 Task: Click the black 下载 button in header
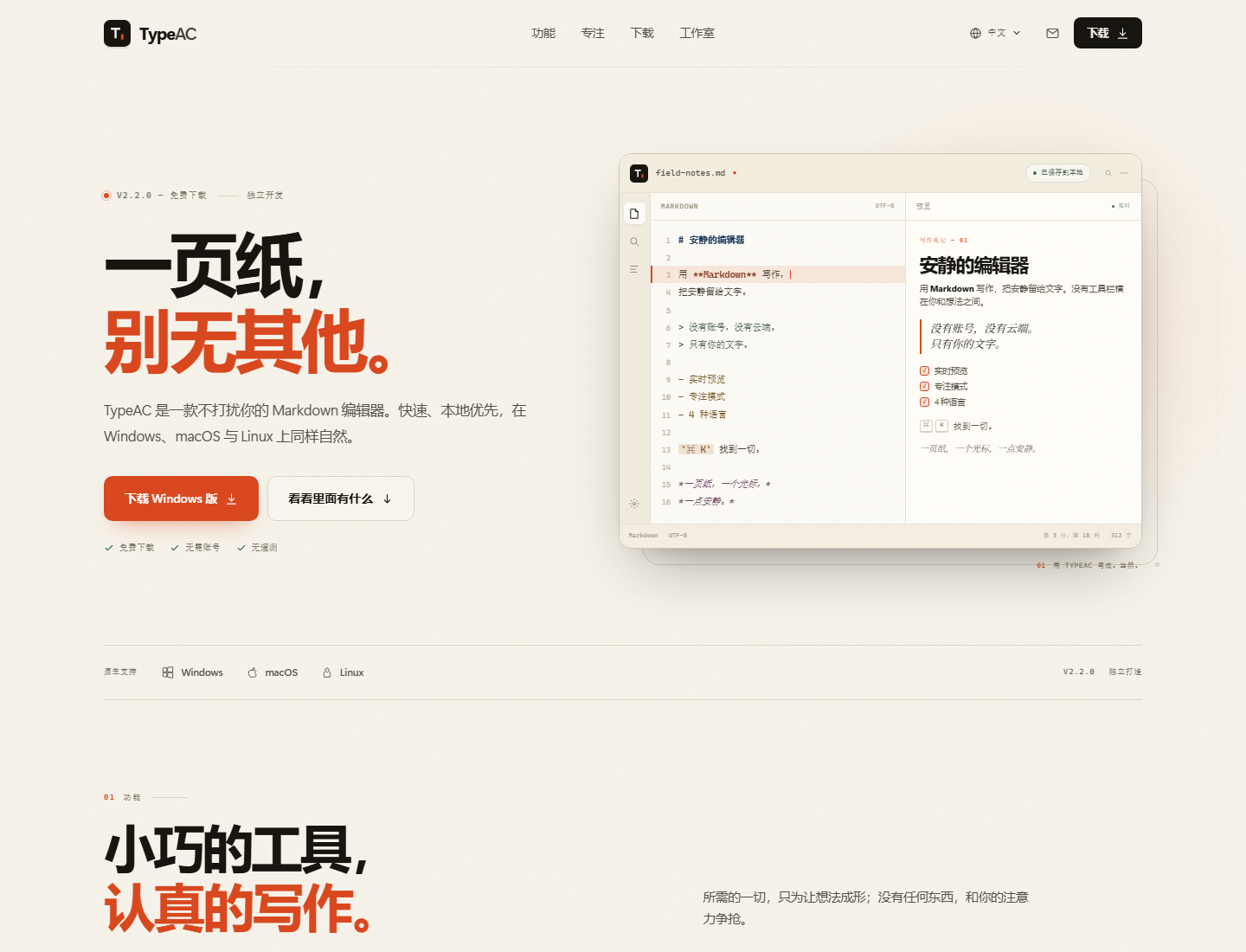[1108, 33]
